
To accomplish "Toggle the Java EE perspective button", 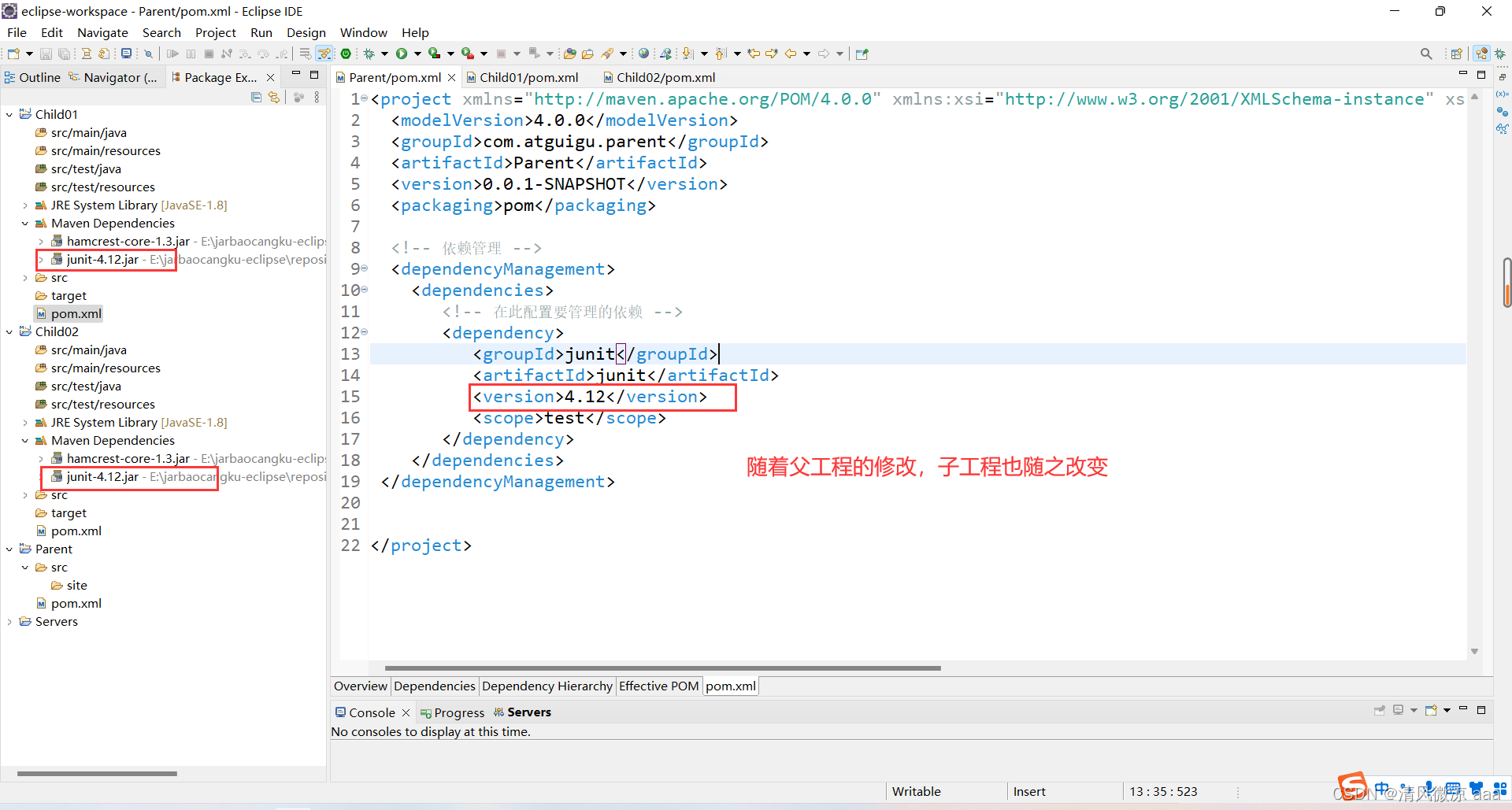I will click(x=1481, y=54).
